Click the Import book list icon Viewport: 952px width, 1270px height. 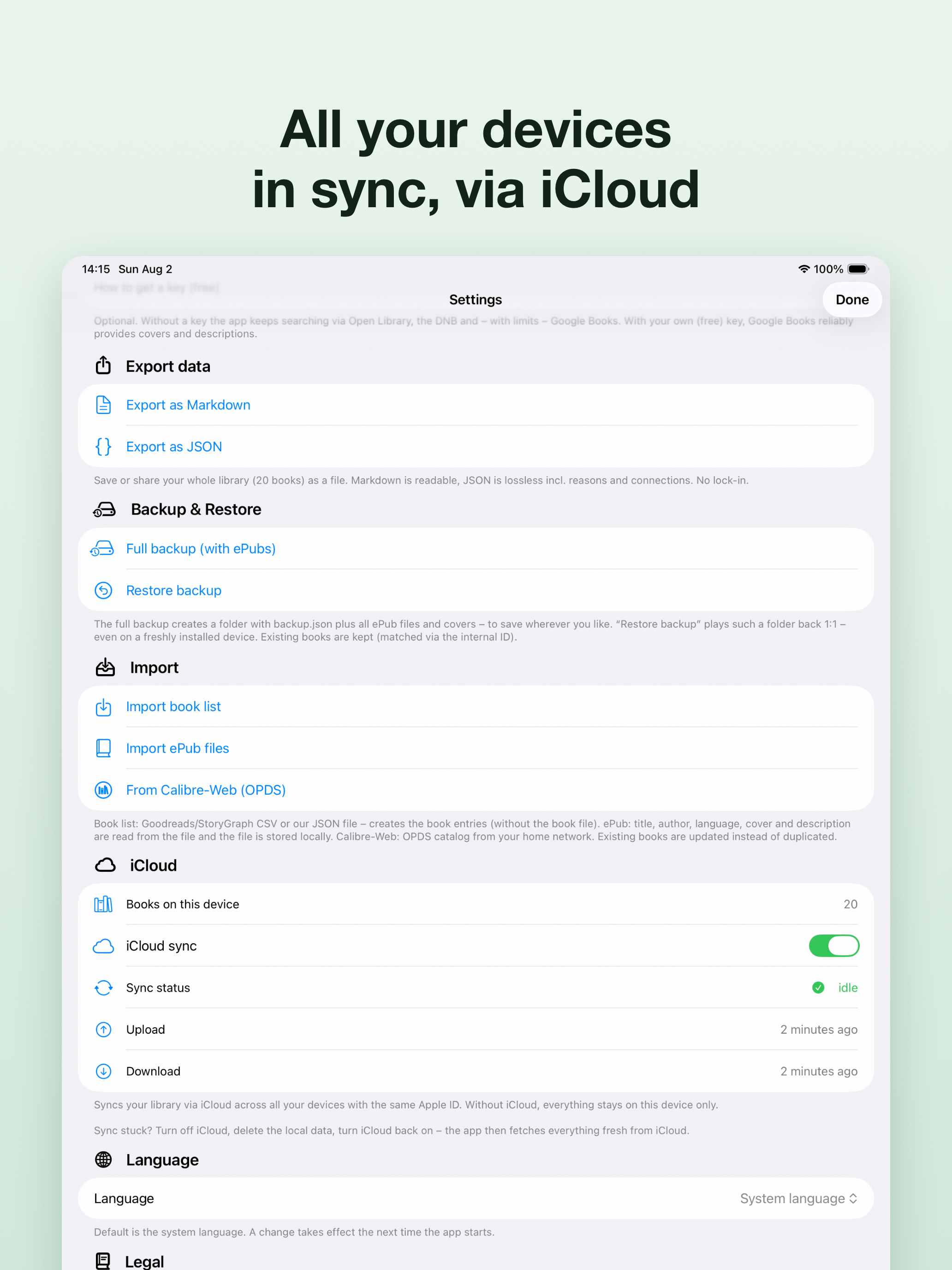click(103, 707)
